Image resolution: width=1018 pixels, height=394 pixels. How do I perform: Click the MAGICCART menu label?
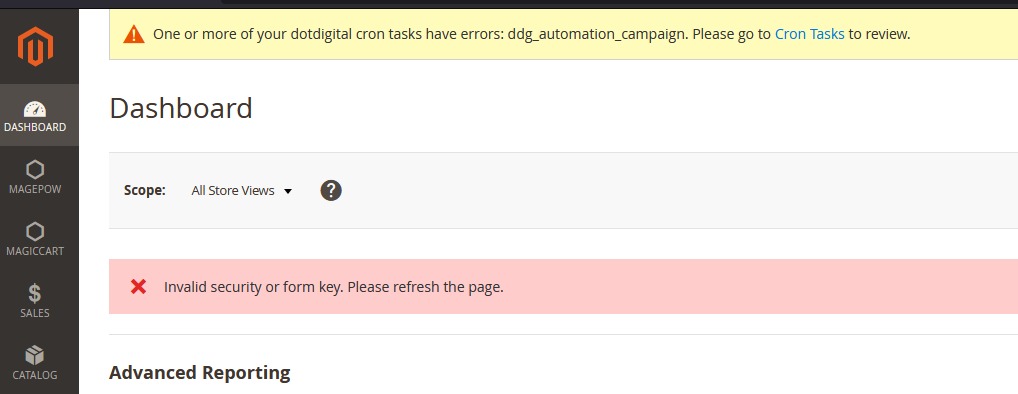coord(35,251)
